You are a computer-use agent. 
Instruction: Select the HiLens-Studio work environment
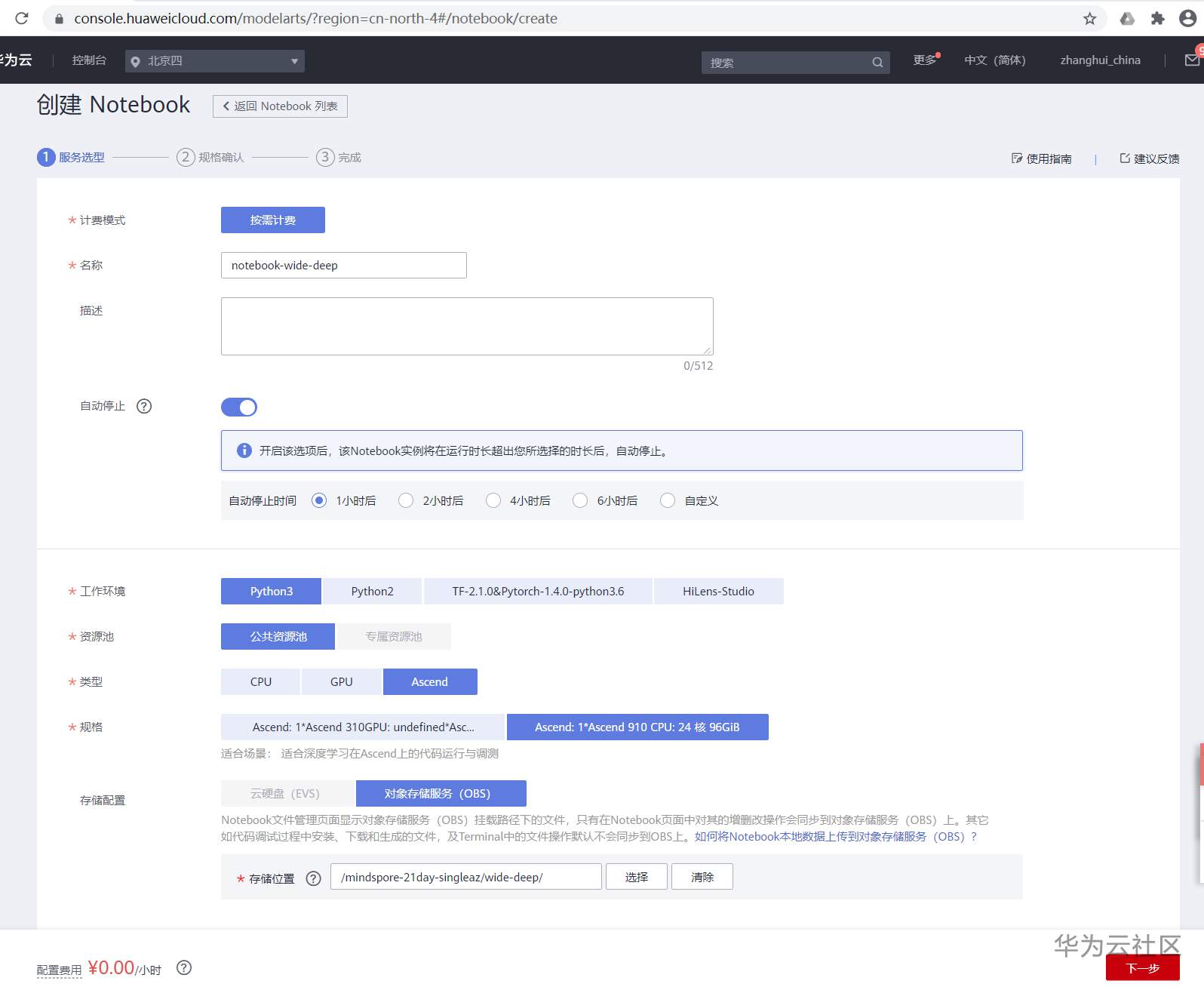click(x=718, y=591)
